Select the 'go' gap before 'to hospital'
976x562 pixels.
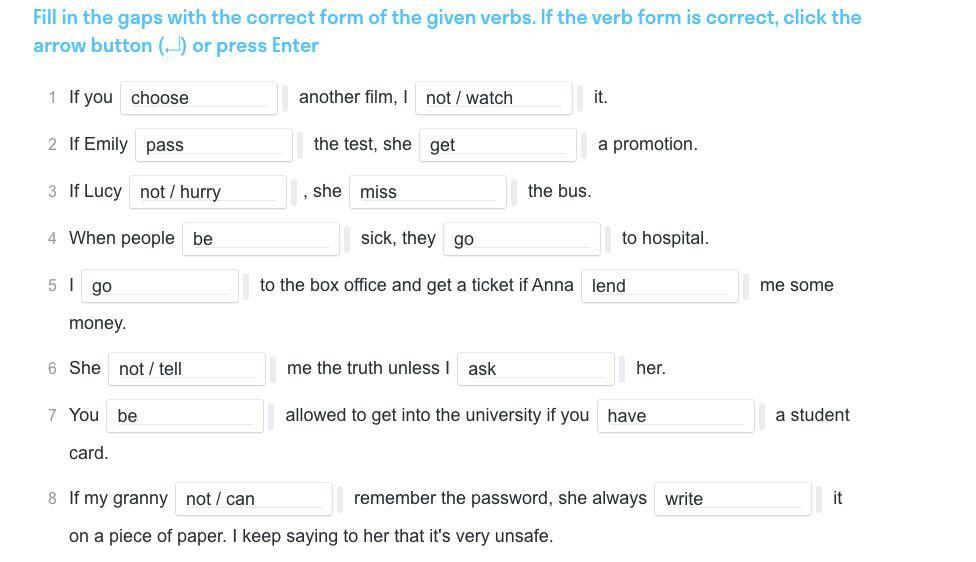tap(521, 239)
